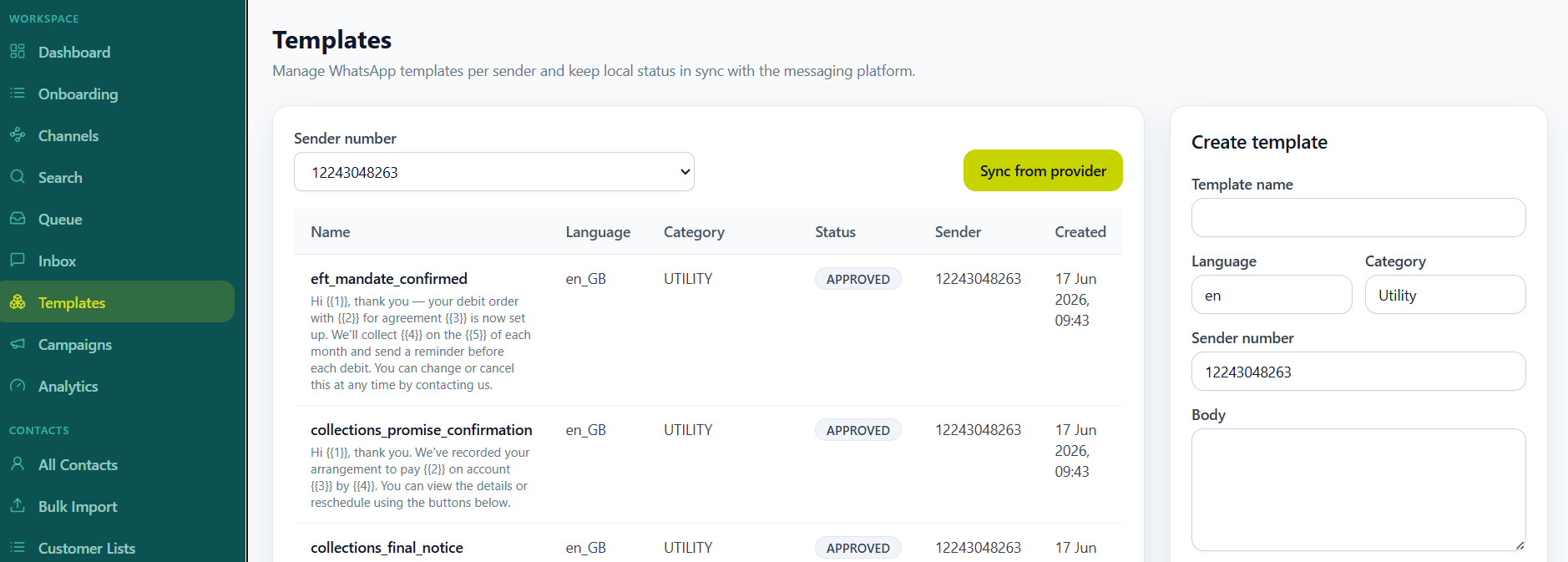Click Sync from provider button

coord(1043,170)
